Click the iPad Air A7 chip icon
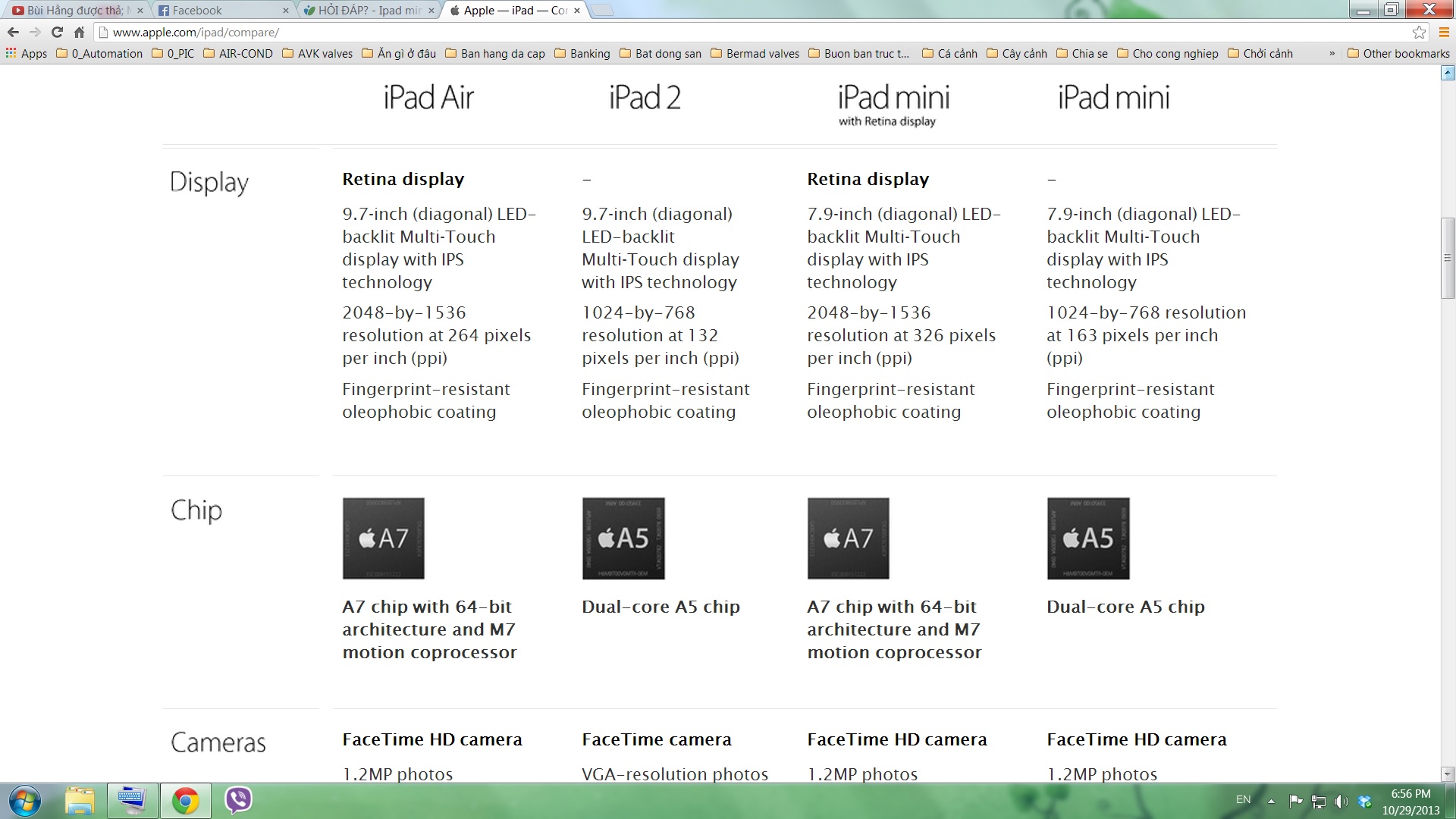Screen dimensions: 1456x819 383,538
